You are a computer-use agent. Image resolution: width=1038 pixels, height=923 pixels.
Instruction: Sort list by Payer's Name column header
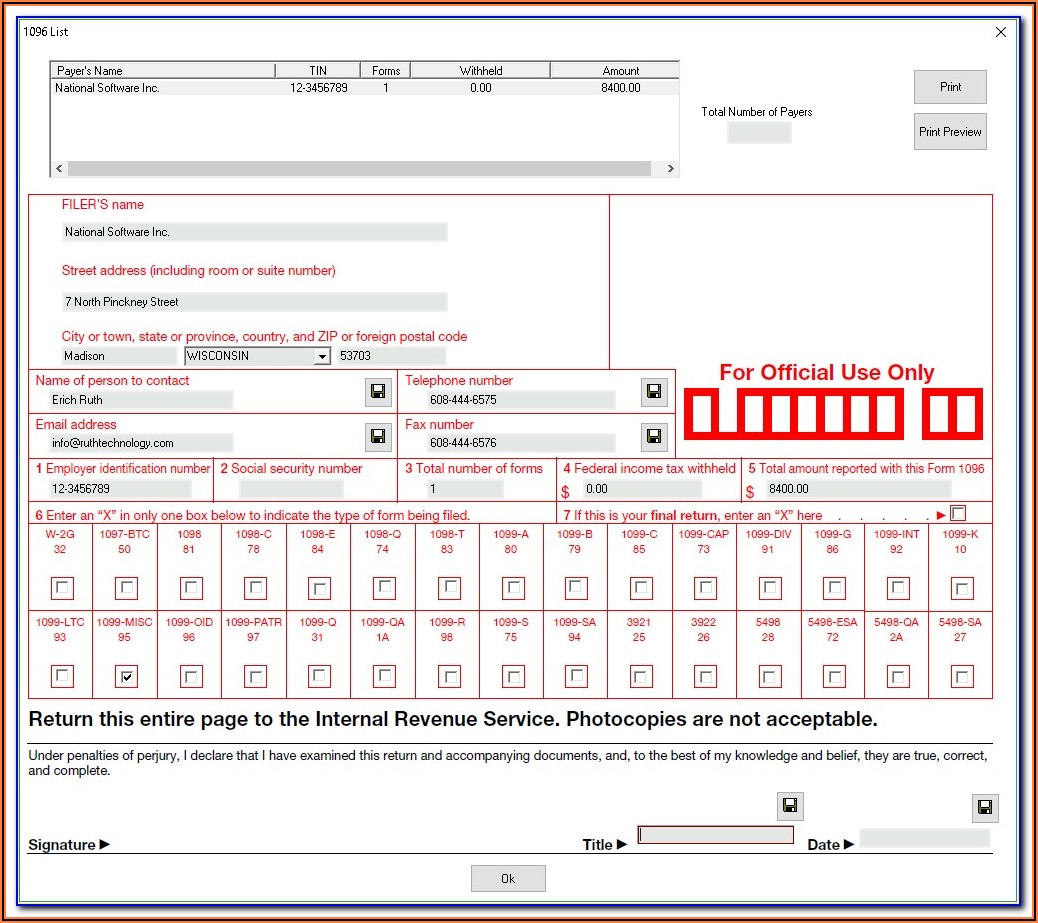pos(162,71)
